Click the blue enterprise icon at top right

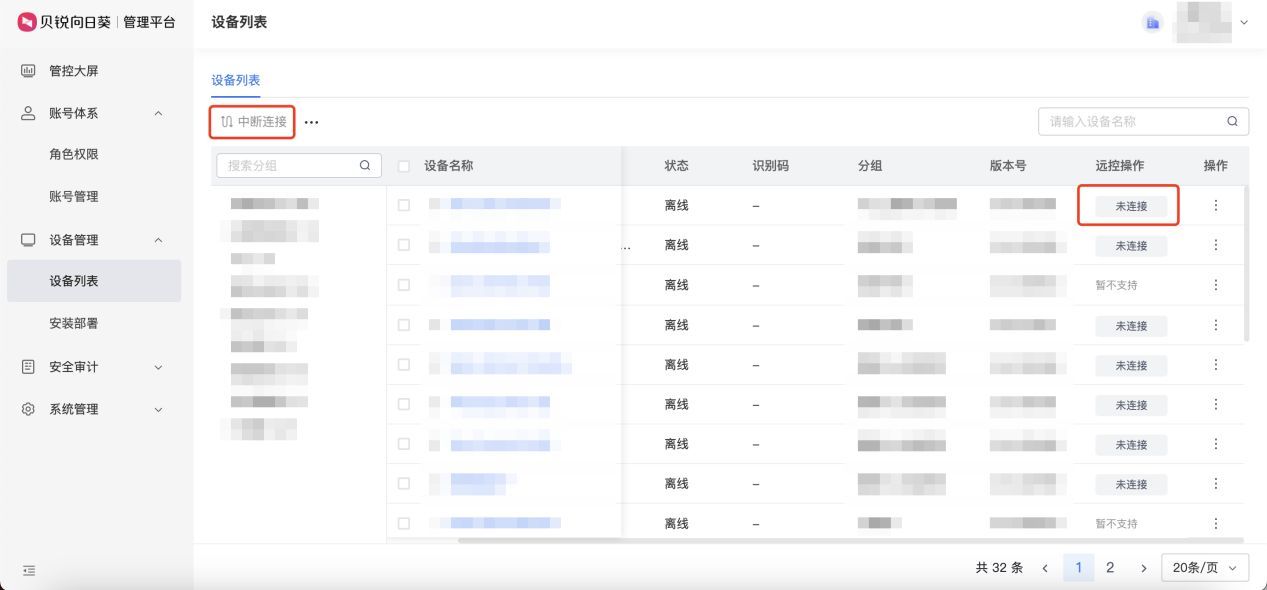coord(1153,22)
